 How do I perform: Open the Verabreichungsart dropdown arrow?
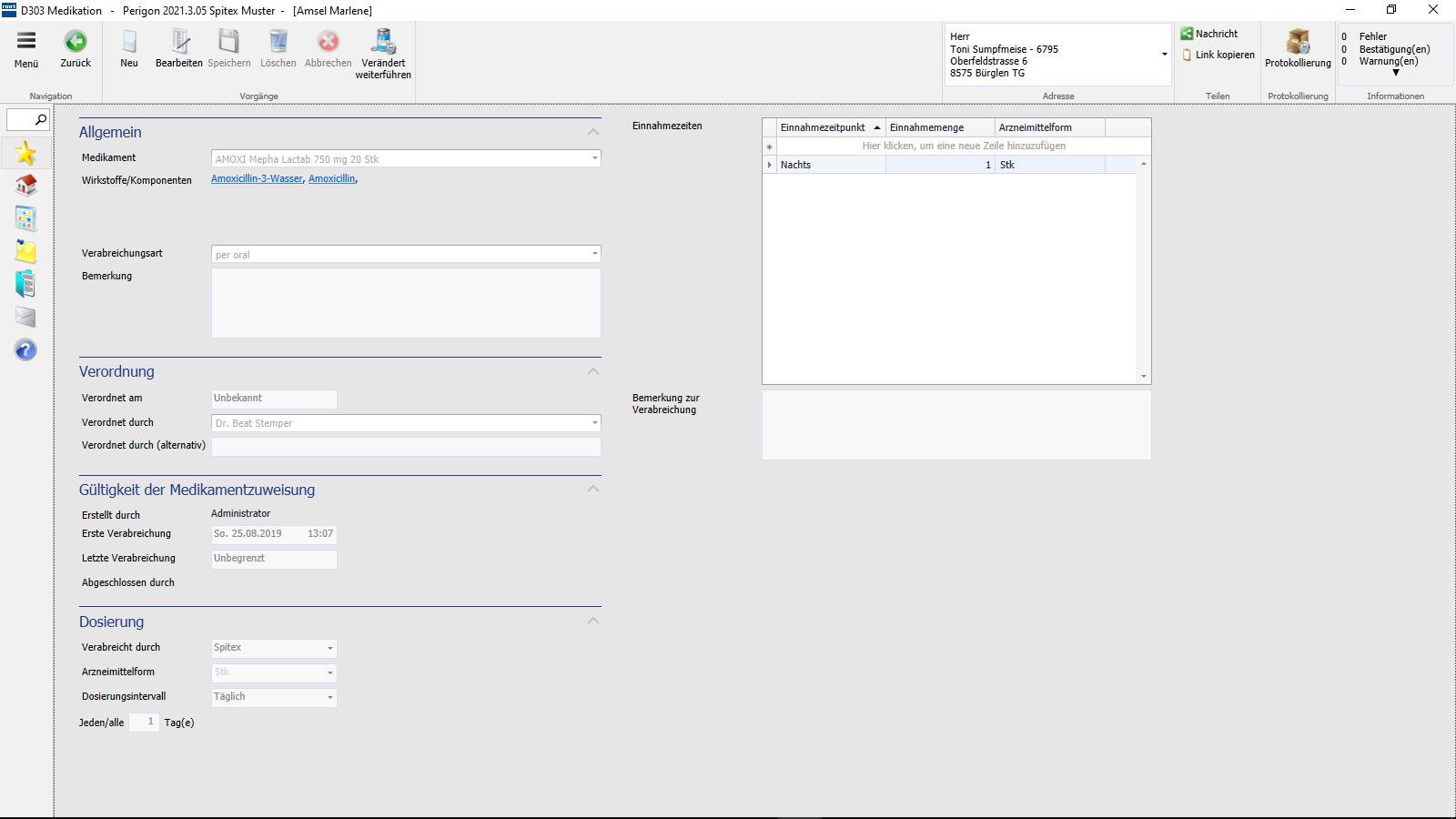595,254
